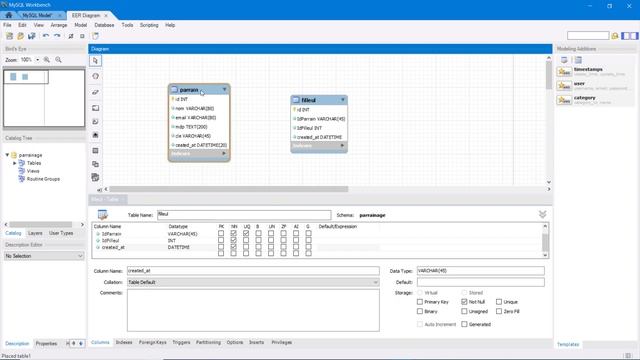Select the place new view tool

coord(96,164)
